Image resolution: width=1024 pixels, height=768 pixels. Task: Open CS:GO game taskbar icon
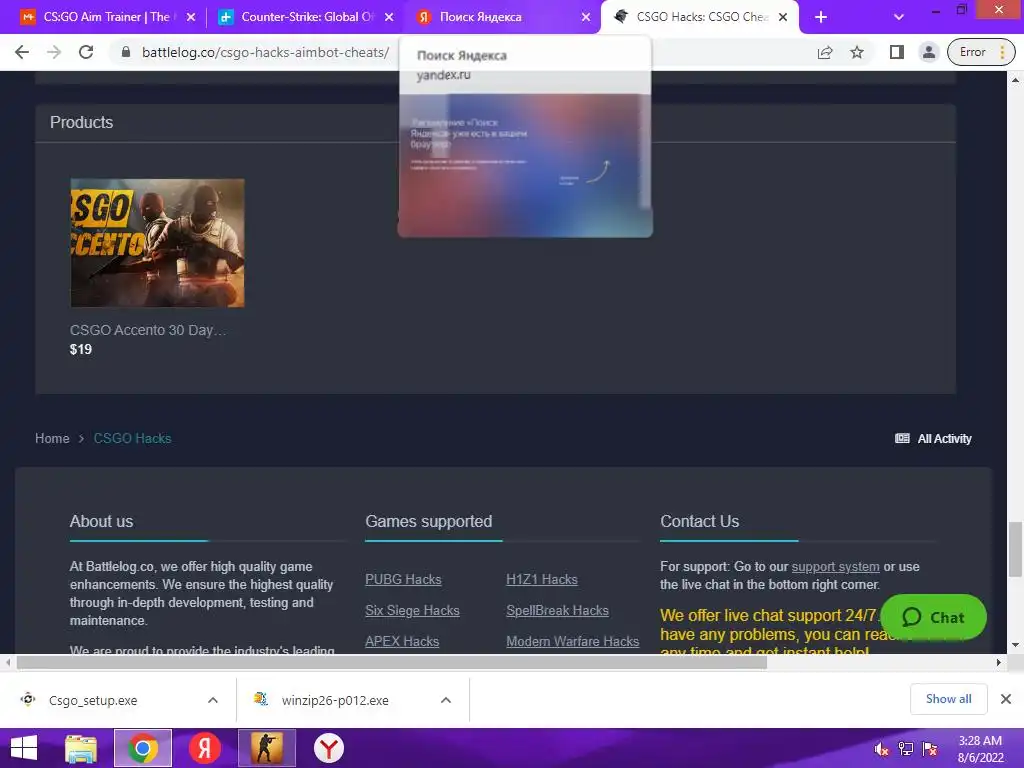266,748
